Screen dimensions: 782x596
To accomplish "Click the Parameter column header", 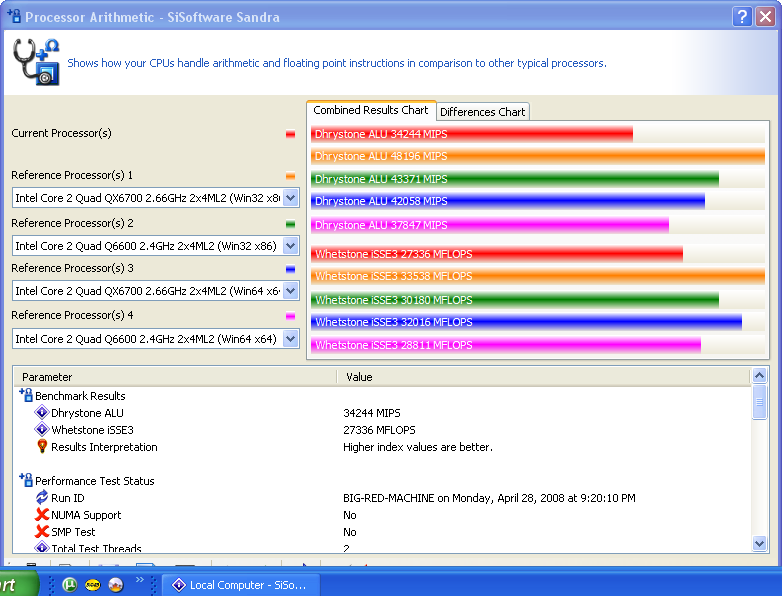I will point(175,377).
